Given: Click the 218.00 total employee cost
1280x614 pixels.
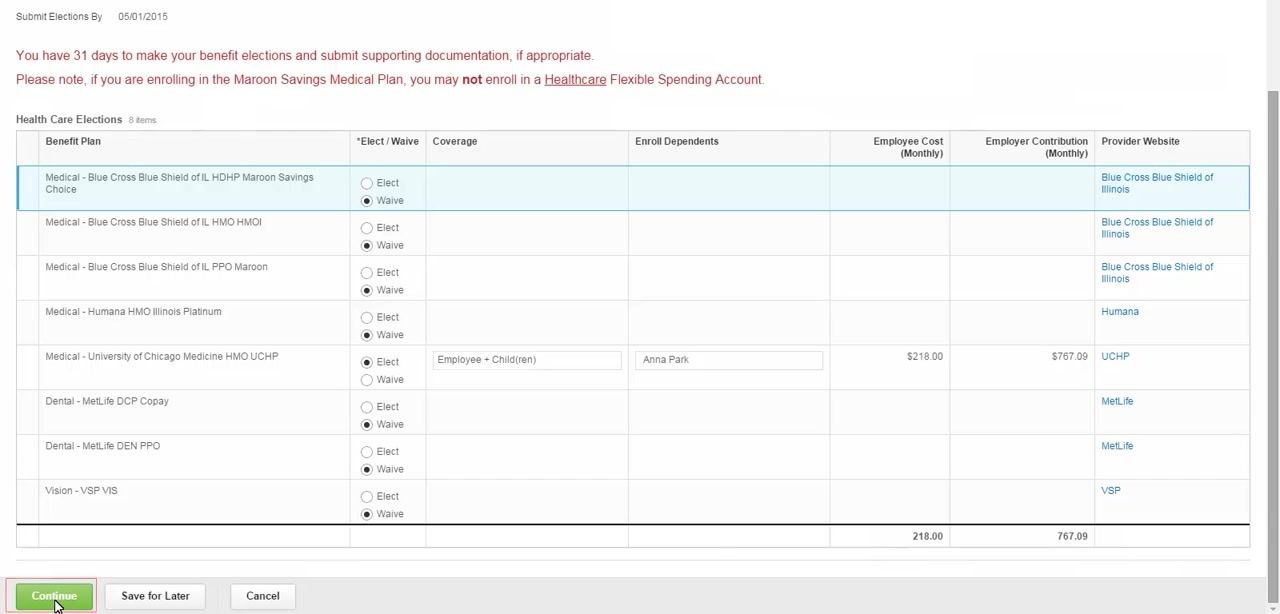Looking at the screenshot, I should 927,537.
